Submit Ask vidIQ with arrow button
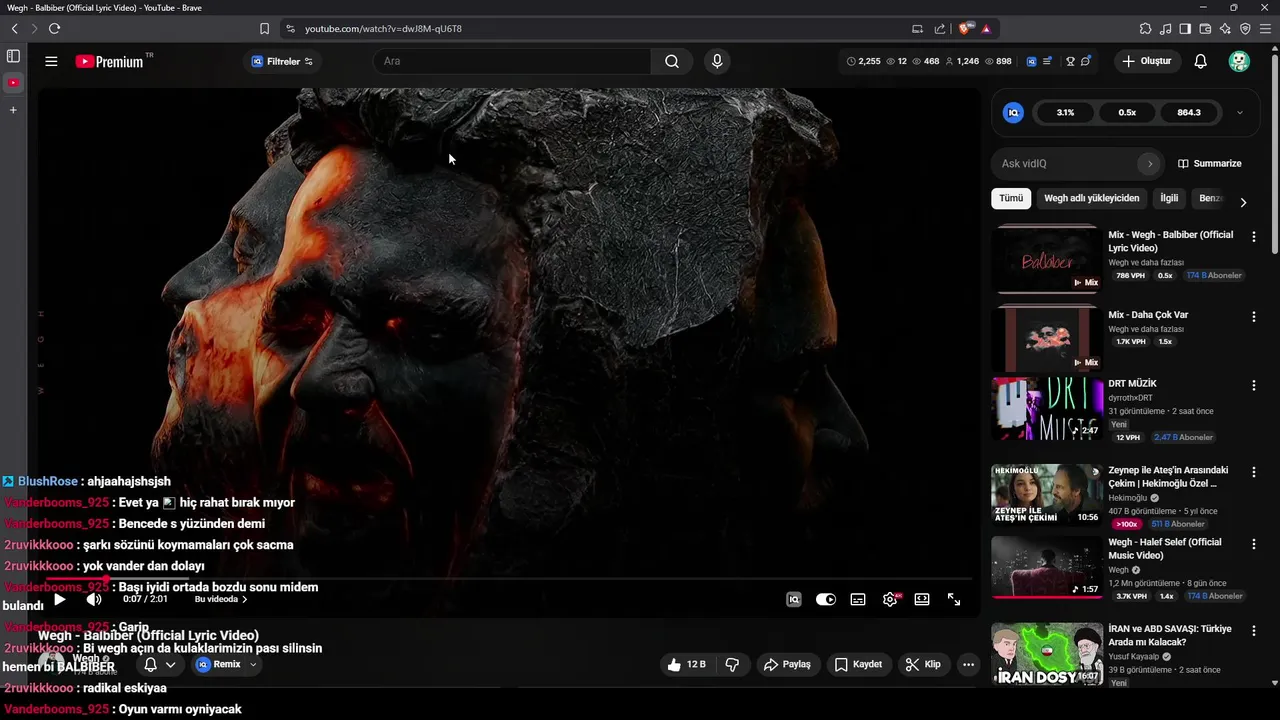Screen dimensions: 1280x720 tap(1150, 163)
